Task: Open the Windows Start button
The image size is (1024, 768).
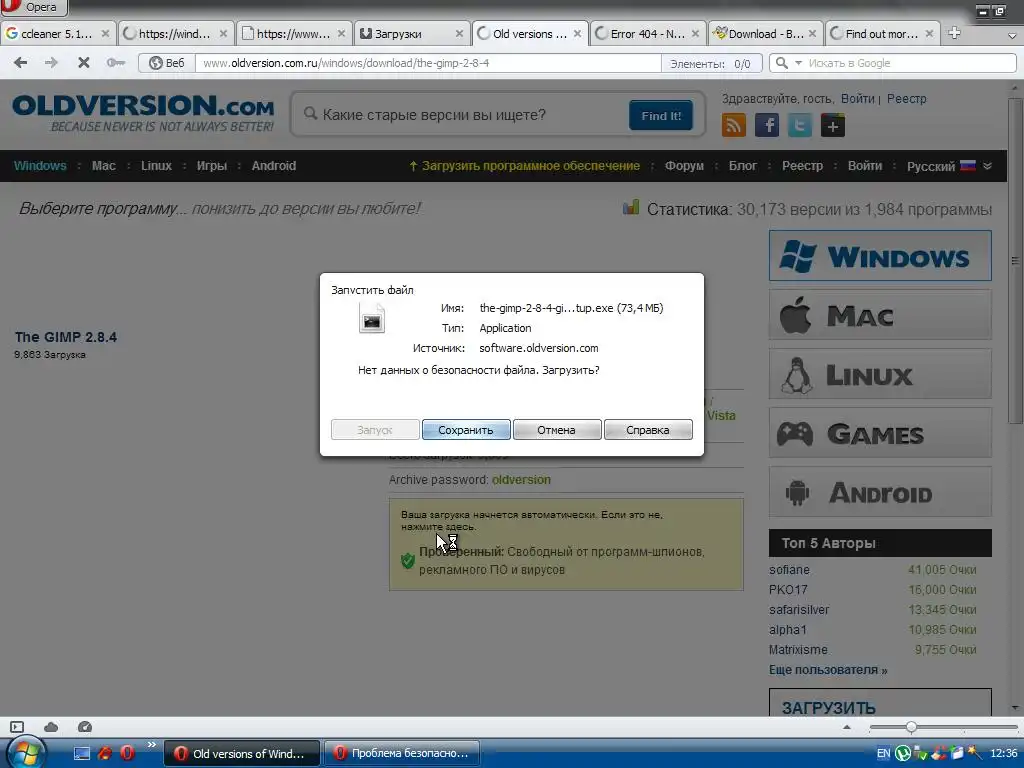Action: (26, 753)
